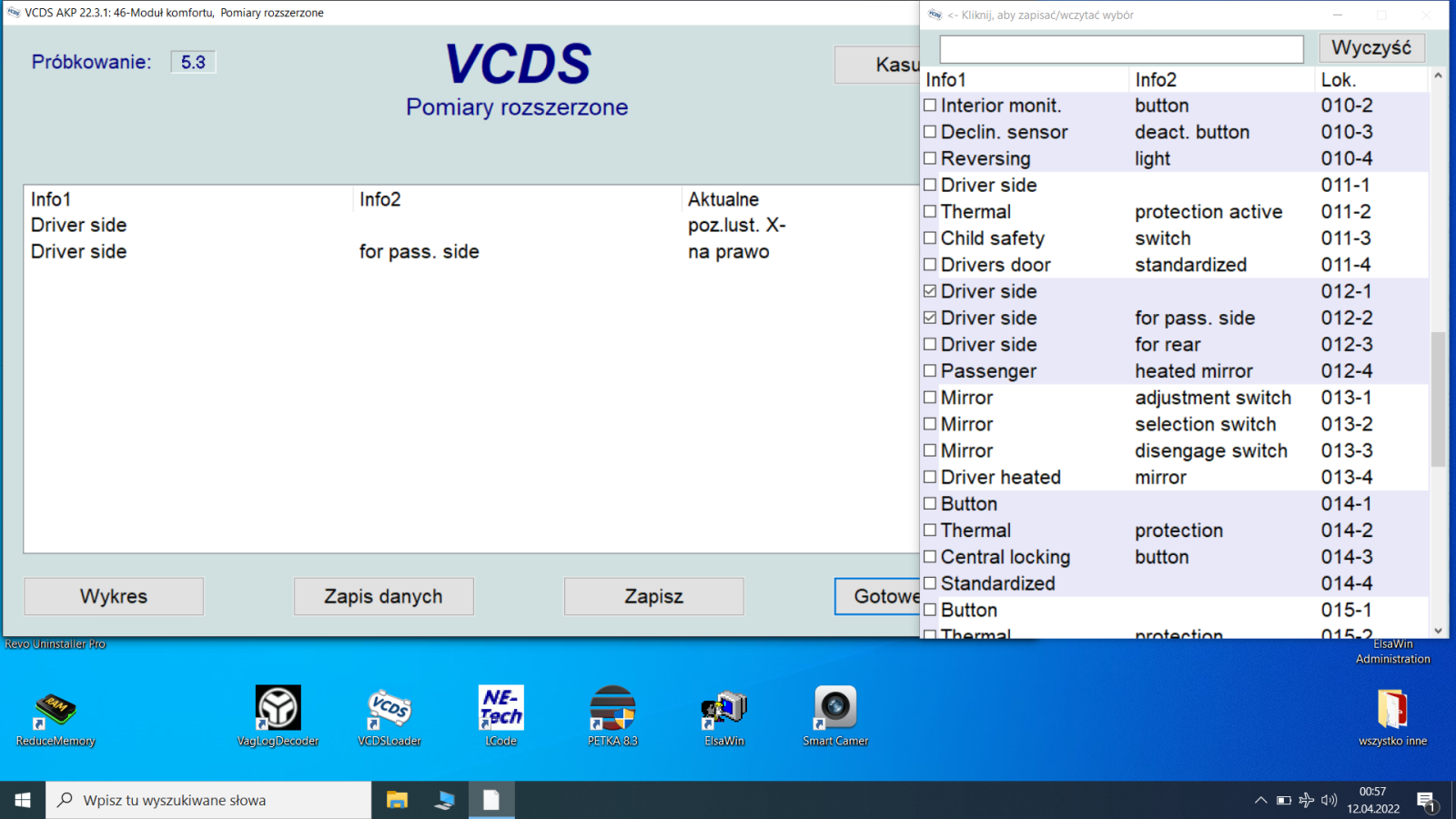Check the Child safety switch 011-3 box
Image resolution: width=1456 pixels, height=819 pixels.
(x=930, y=238)
